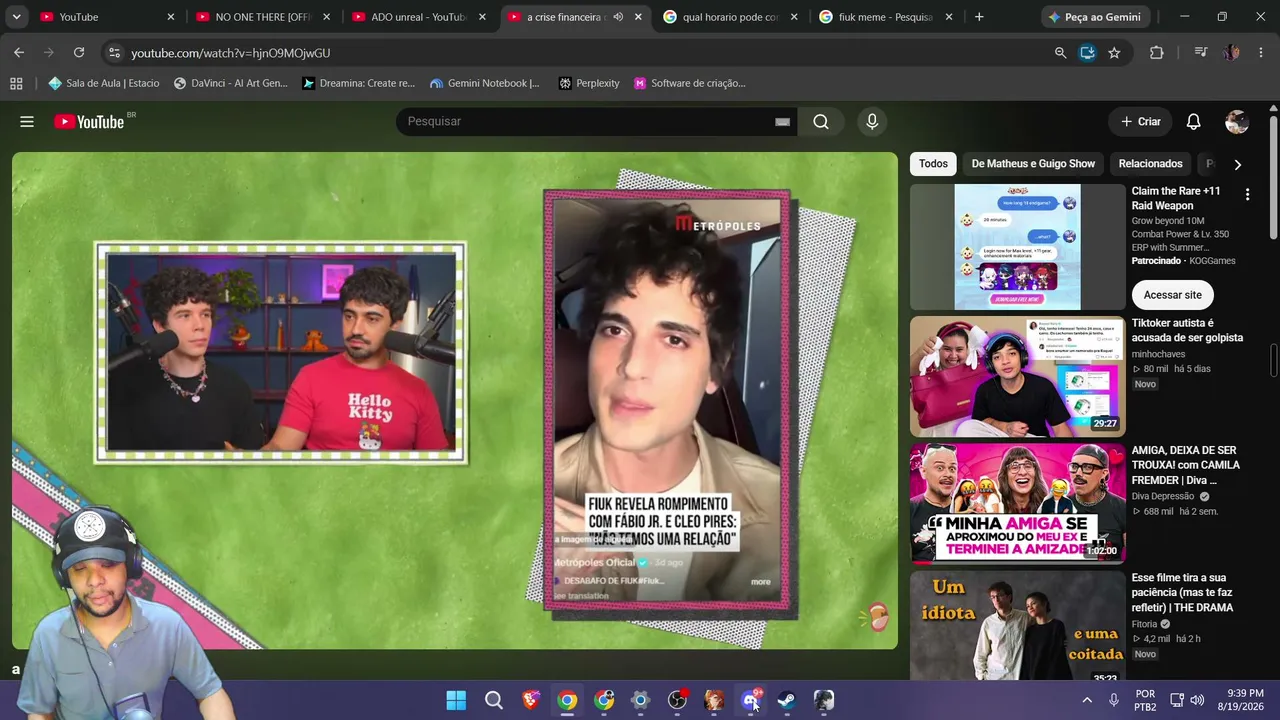Open the Windows Start menu
Image resolution: width=1280 pixels, height=720 pixels.
coord(456,700)
